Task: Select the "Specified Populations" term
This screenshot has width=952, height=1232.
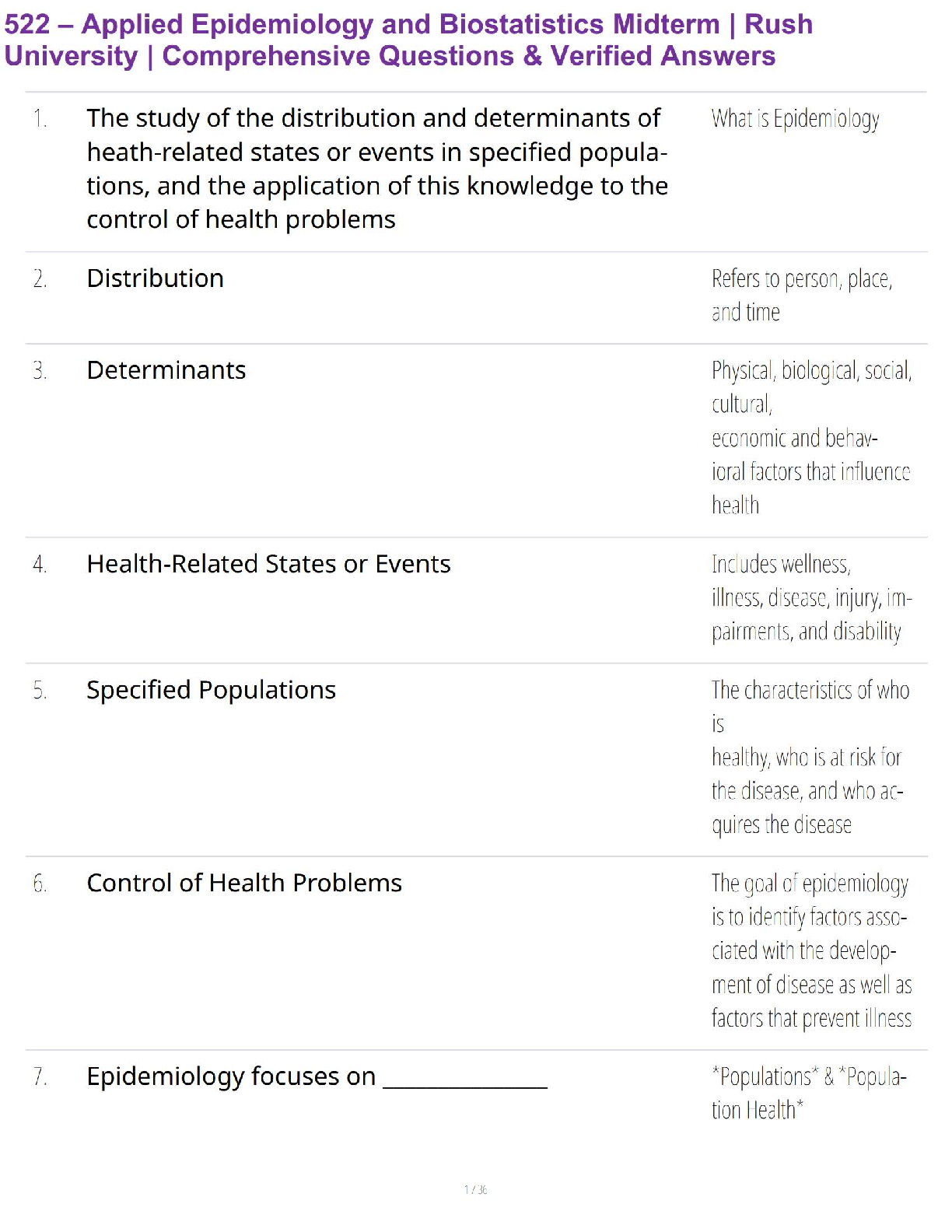Action: coord(211,690)
